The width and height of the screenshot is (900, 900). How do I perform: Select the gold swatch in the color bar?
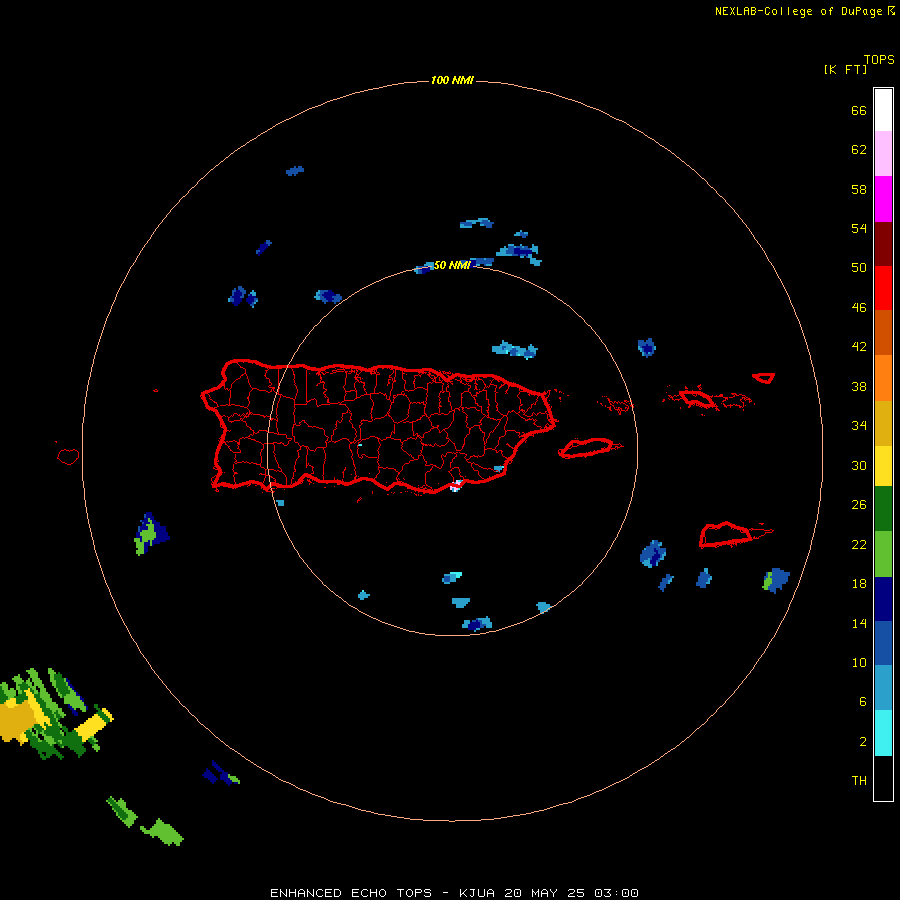coord(883,423)
